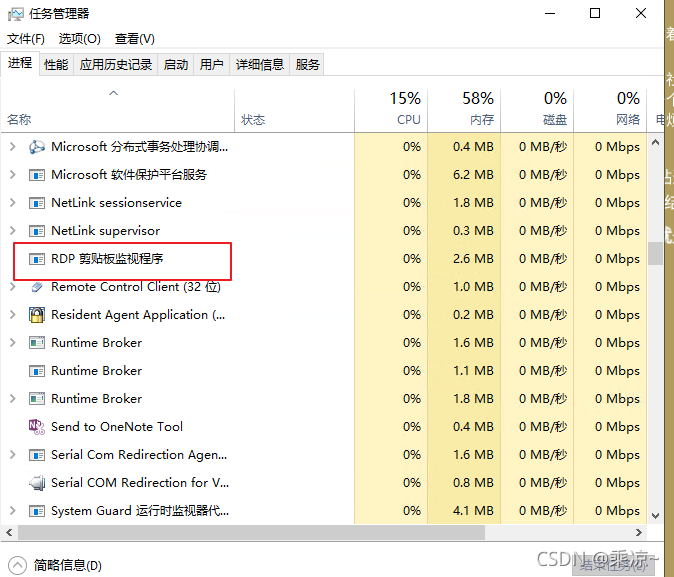Click the NetLink sessionservice process icon
674x577 pixels.
37,203
